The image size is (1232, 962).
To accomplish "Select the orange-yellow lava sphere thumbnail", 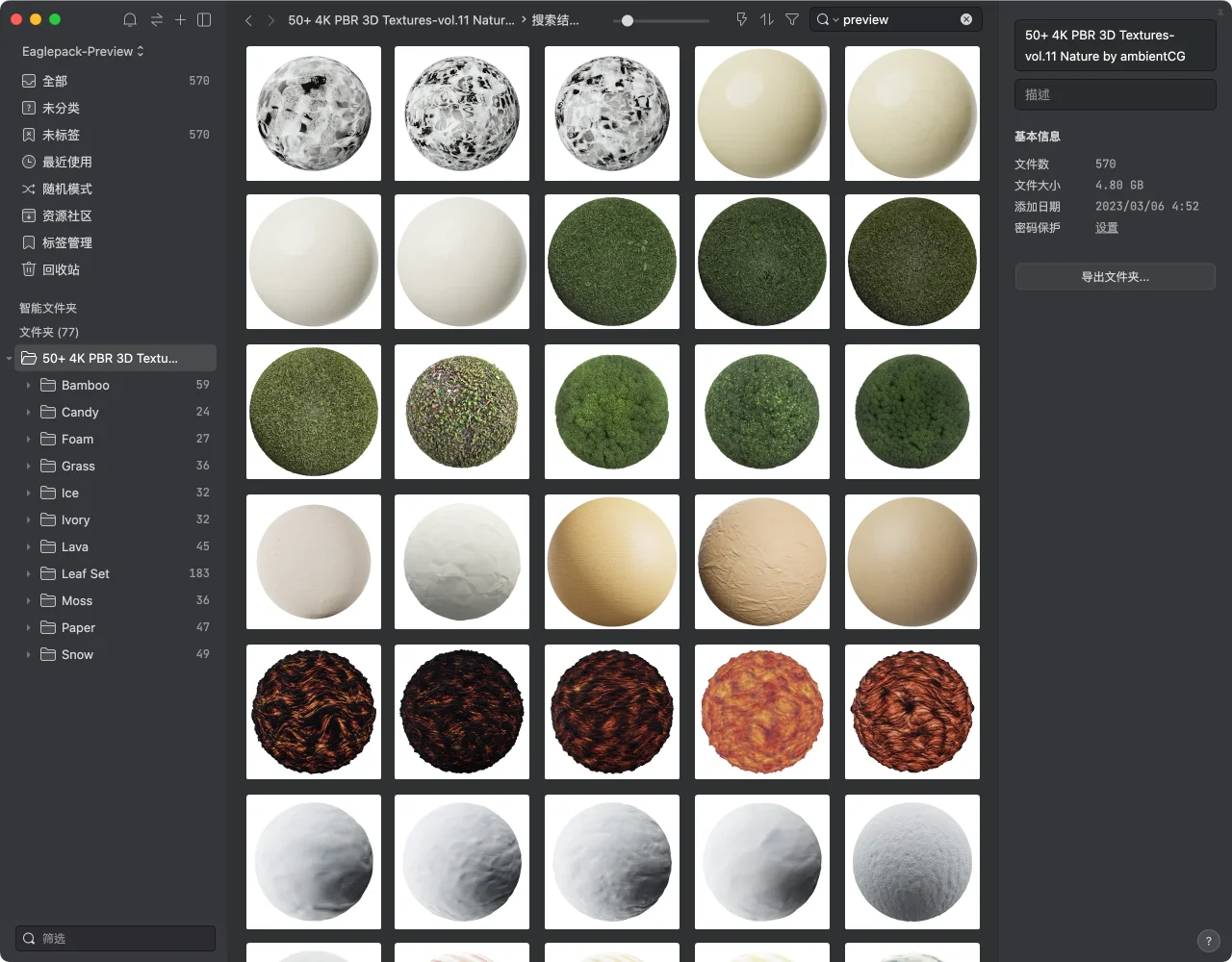I will pyautogui.click(x=762, y=712).
